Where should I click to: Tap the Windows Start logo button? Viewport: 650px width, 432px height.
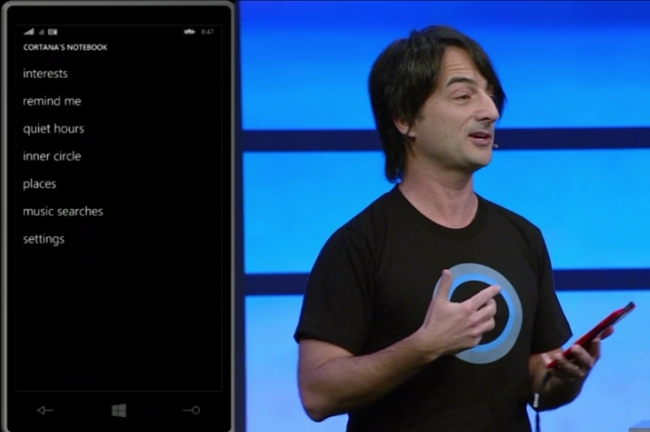click(119, 410)
